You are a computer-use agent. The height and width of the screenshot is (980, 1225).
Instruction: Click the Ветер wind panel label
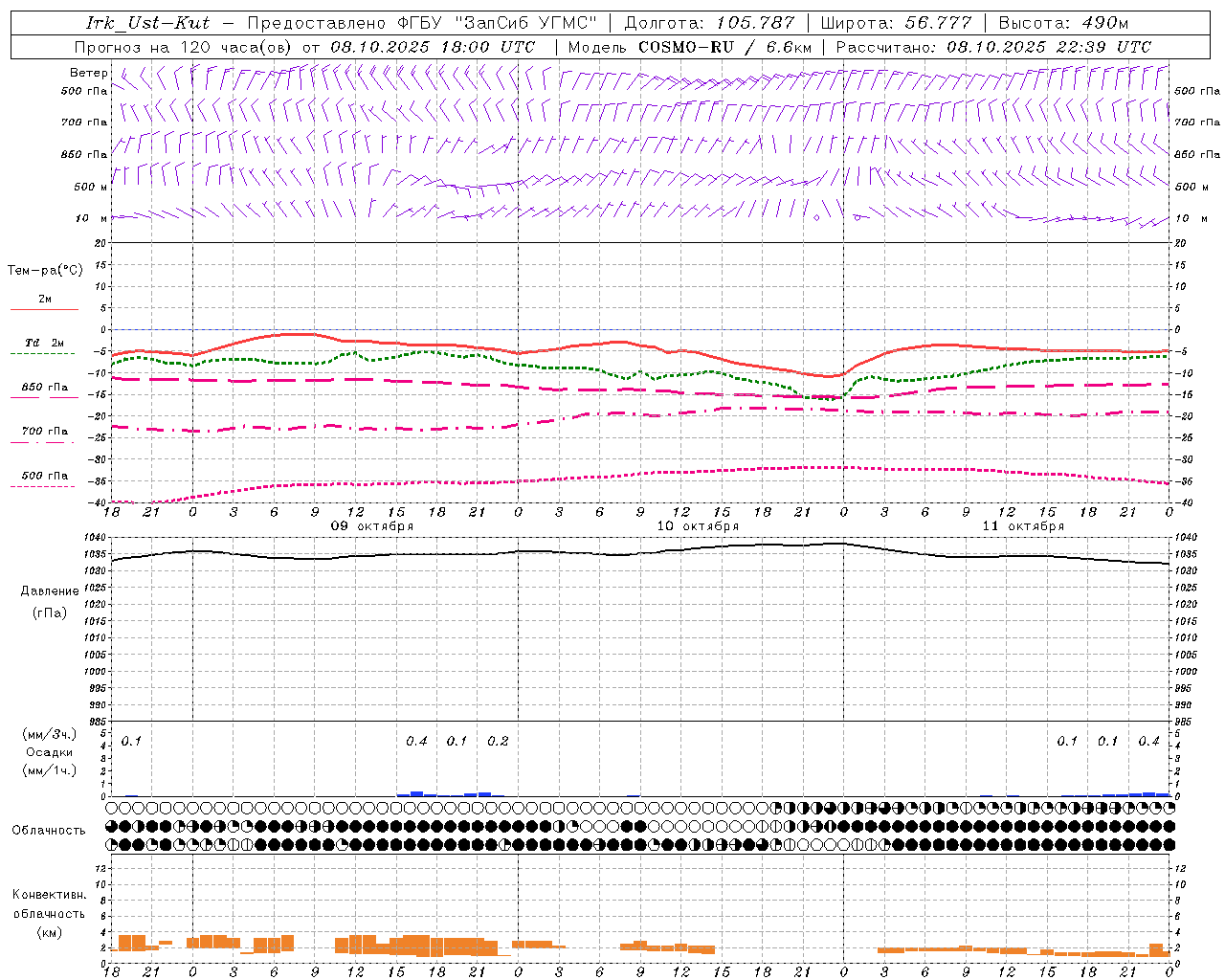[89, 73]
